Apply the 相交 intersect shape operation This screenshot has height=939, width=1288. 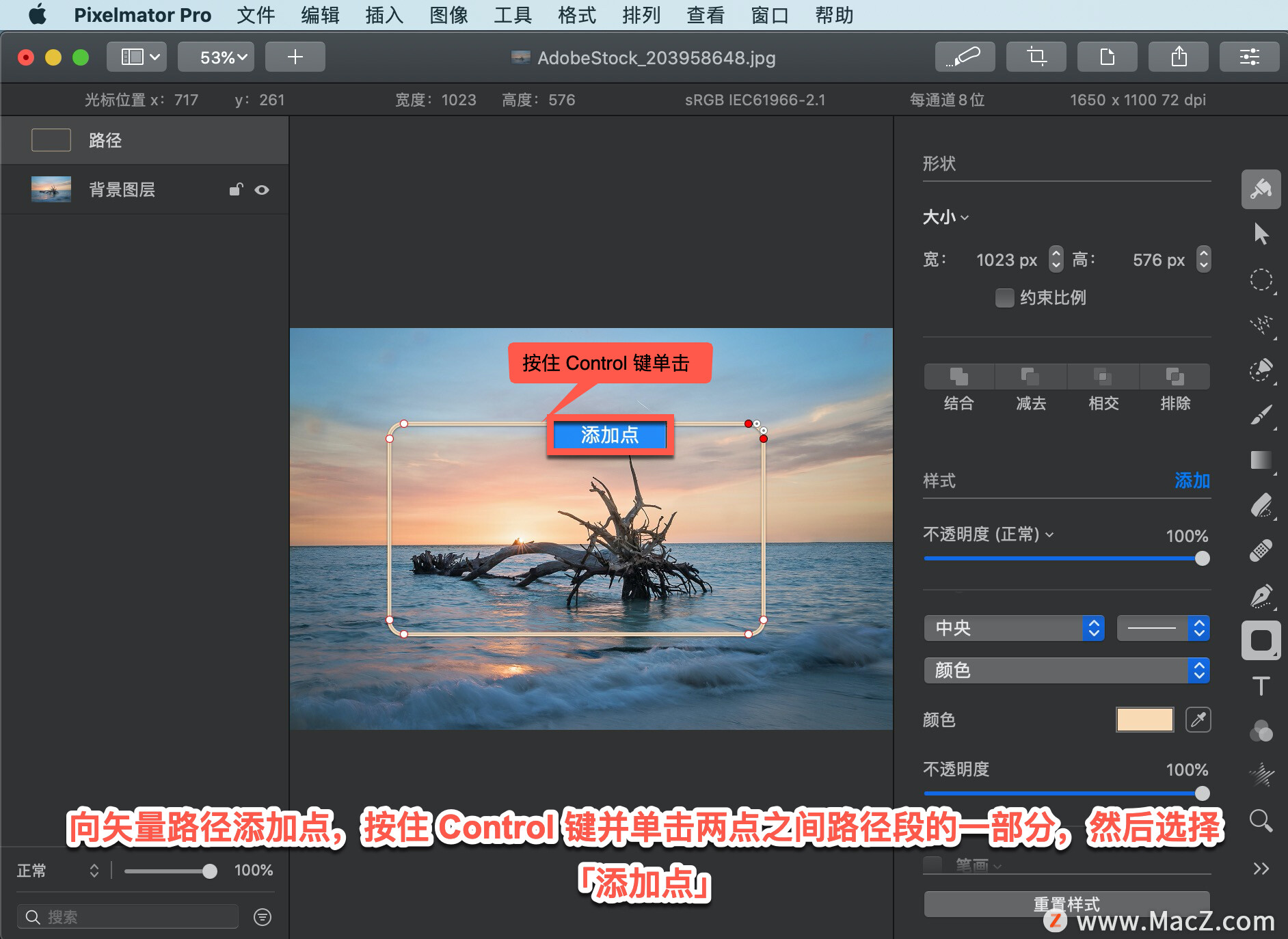click(1103, 377)
